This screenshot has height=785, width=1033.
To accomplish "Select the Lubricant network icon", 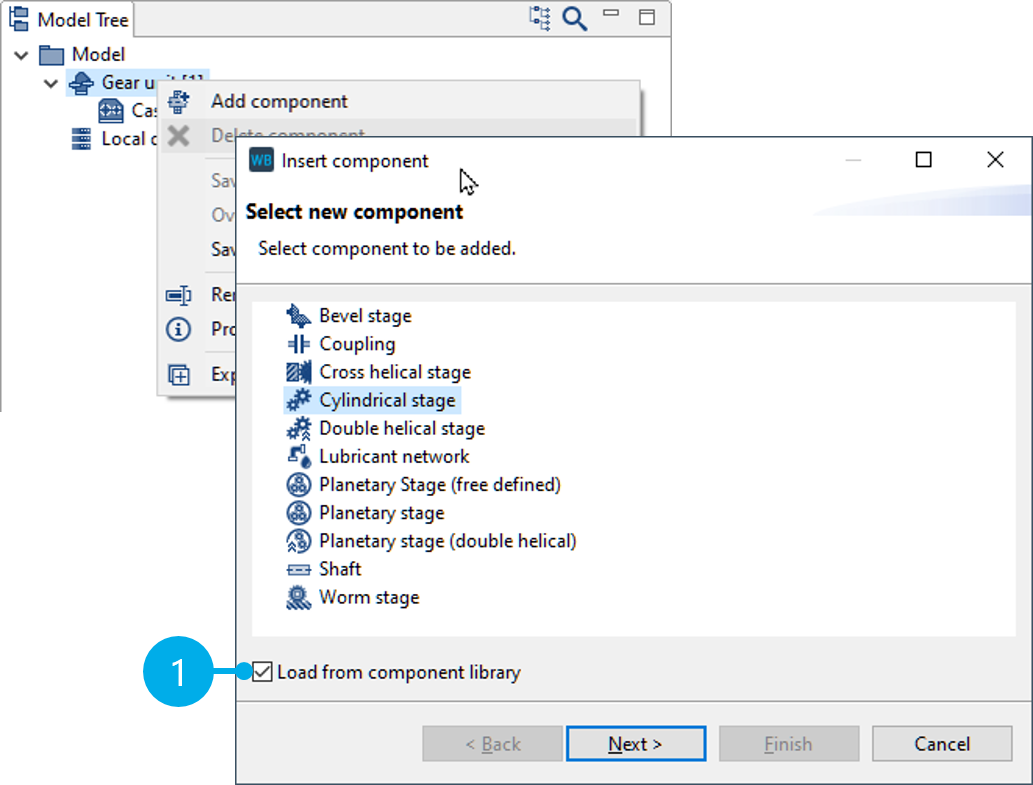I will 298,457.
